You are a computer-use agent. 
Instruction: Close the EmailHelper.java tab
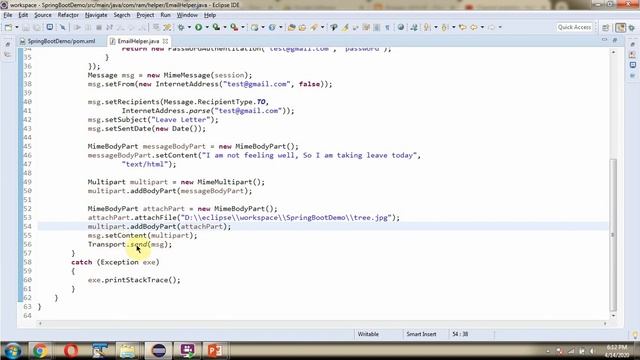click(165, 41)
